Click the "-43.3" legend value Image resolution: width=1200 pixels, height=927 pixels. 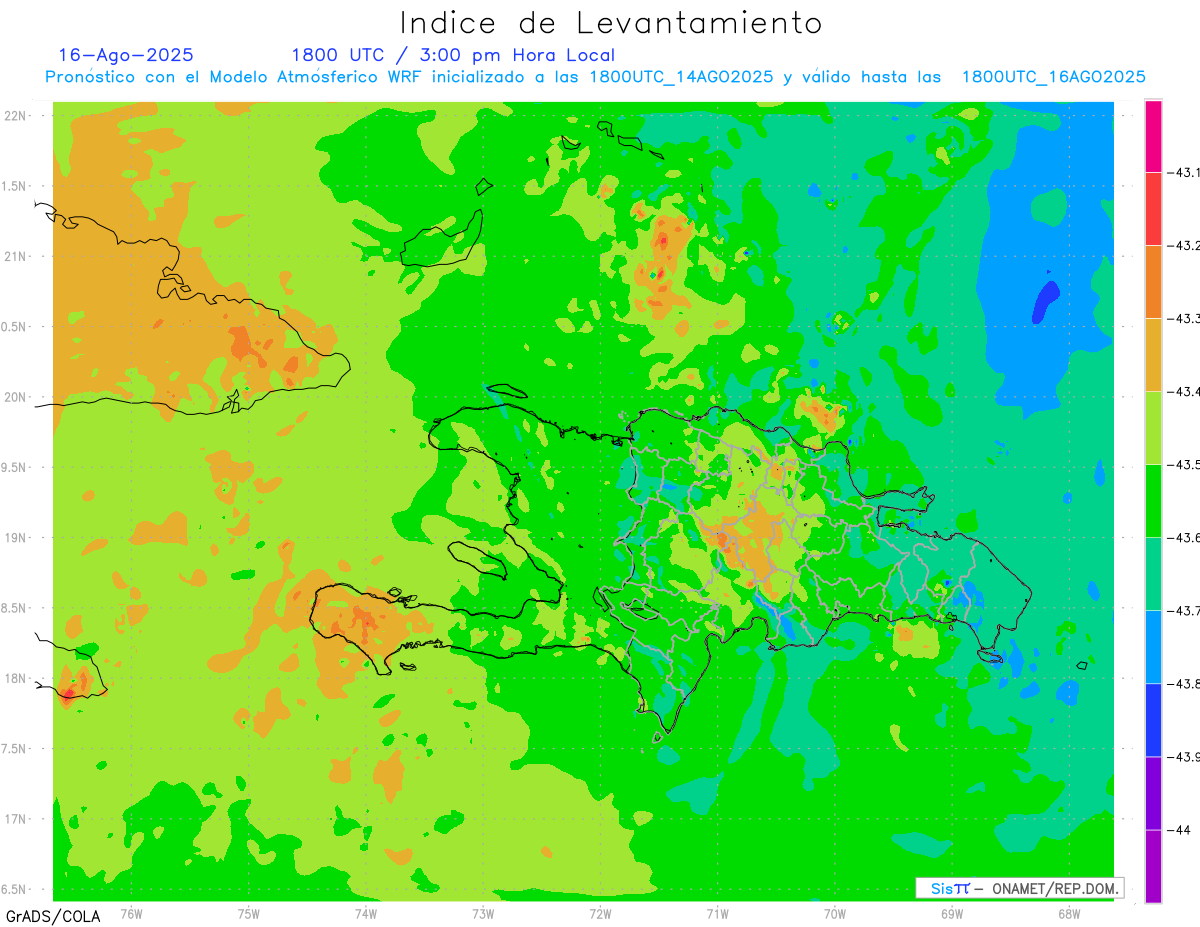tap(1184, 319)
